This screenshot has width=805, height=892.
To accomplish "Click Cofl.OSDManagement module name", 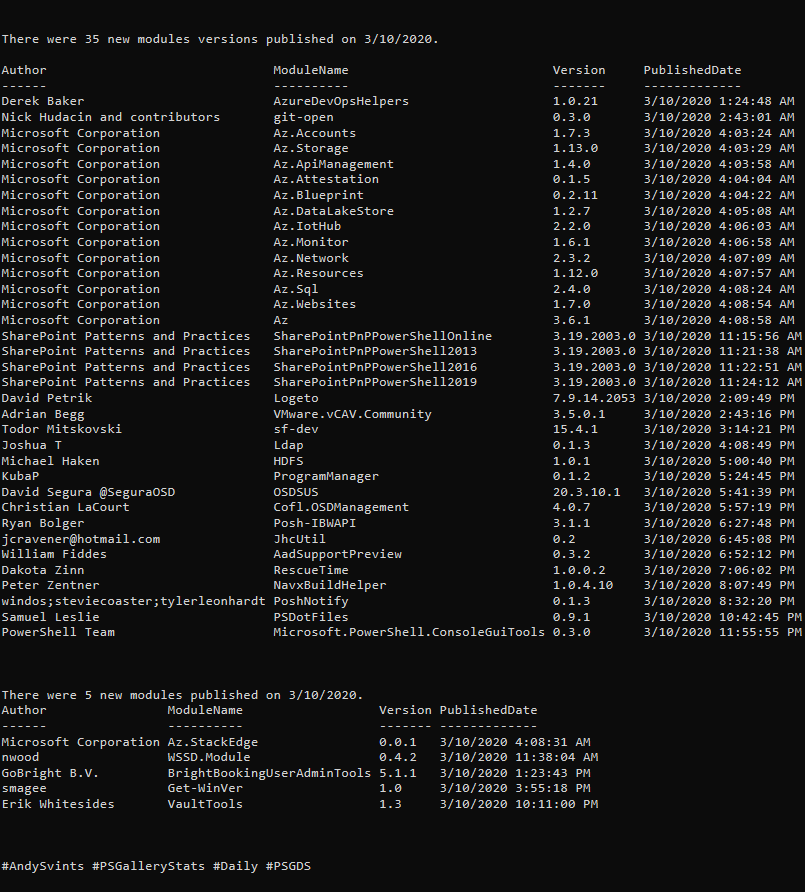I will (341, 507).
